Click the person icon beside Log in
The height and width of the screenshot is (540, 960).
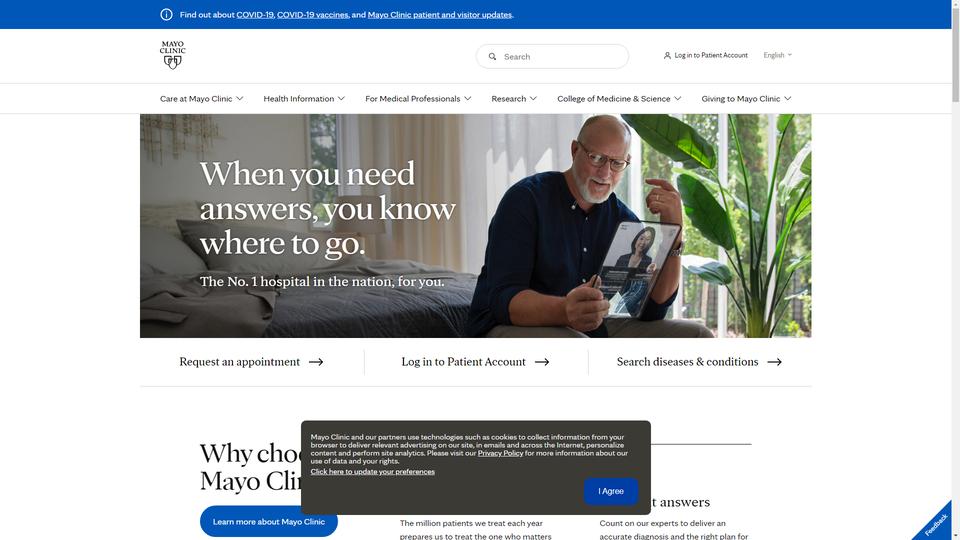(667, 55)
